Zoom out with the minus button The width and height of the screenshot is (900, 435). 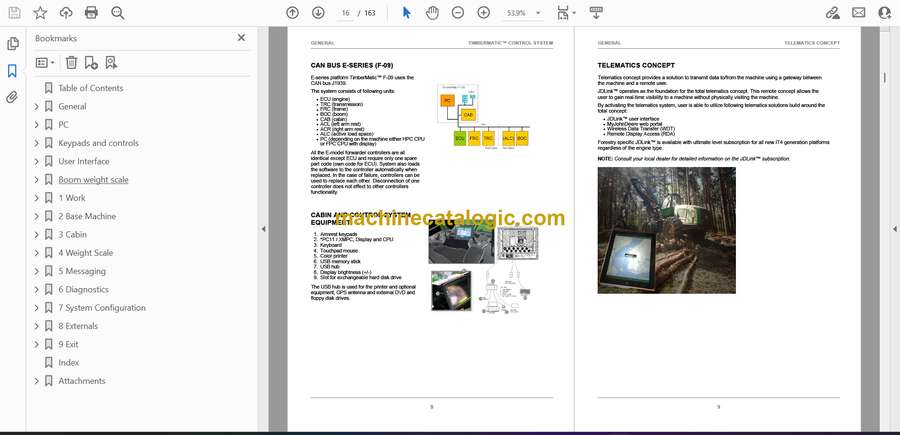[457, 13]
